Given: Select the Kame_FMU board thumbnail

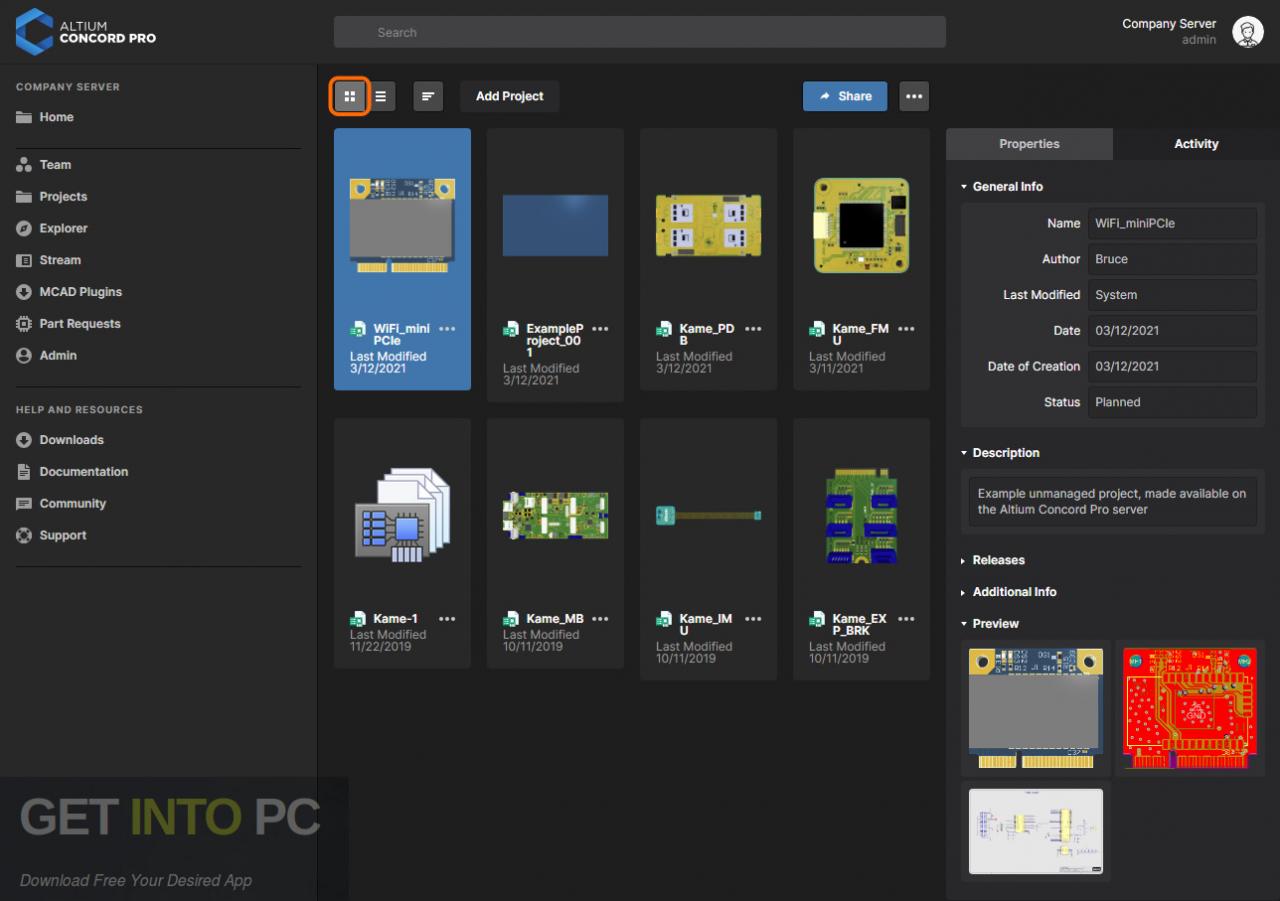Looking at the screenshot, I should 861,225.
